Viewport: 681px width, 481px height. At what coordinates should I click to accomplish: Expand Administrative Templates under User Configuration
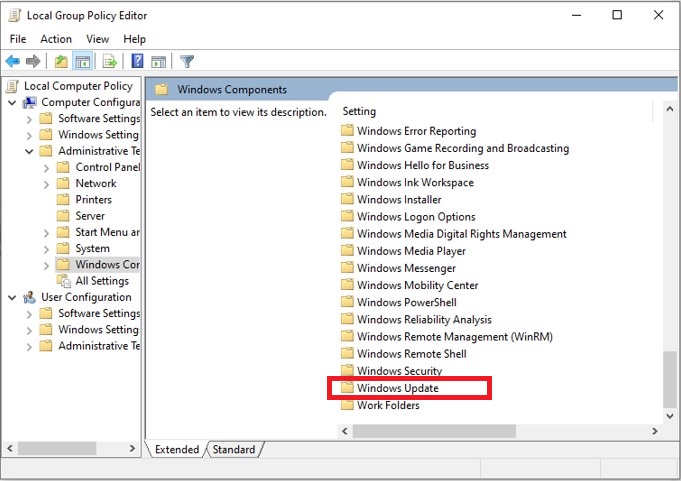coord(29,347)
